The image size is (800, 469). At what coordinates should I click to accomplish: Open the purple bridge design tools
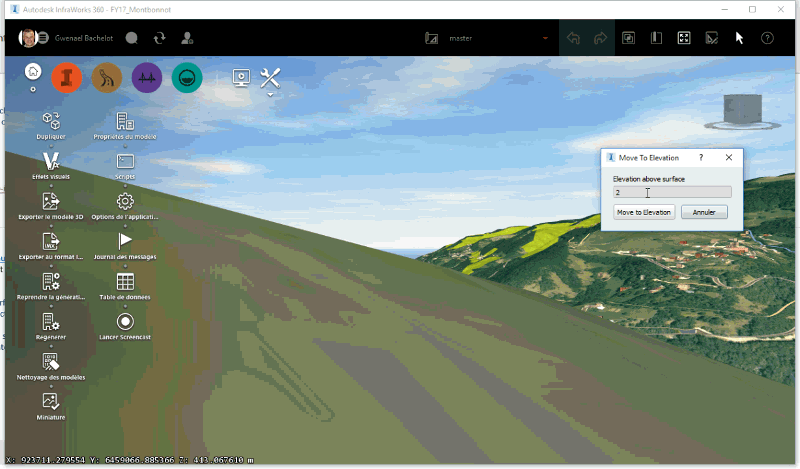click(147, 77)
